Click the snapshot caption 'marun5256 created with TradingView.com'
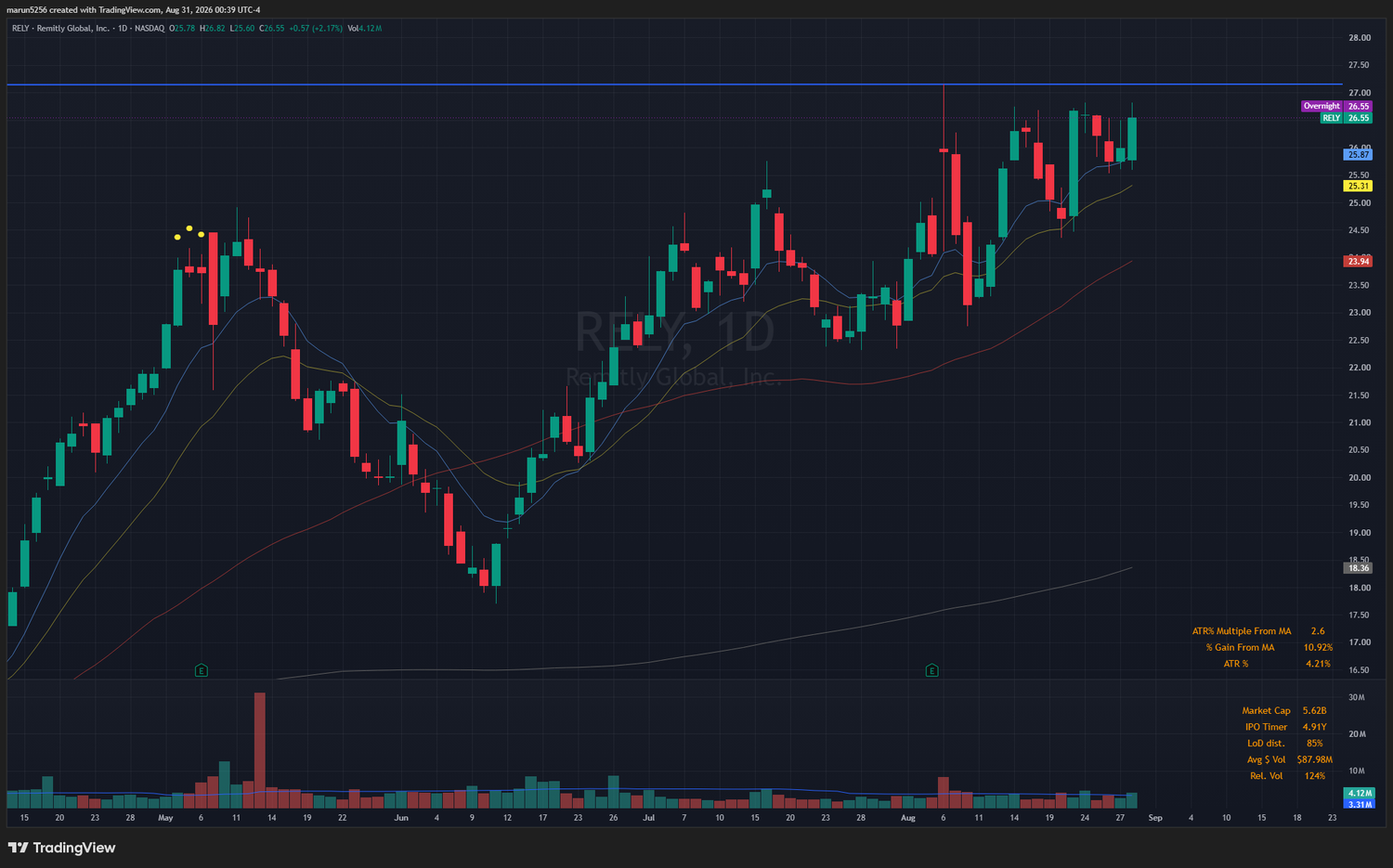The height and width of the screenshot is (868, 1393). pyautogui.click(x=84, y=10)
